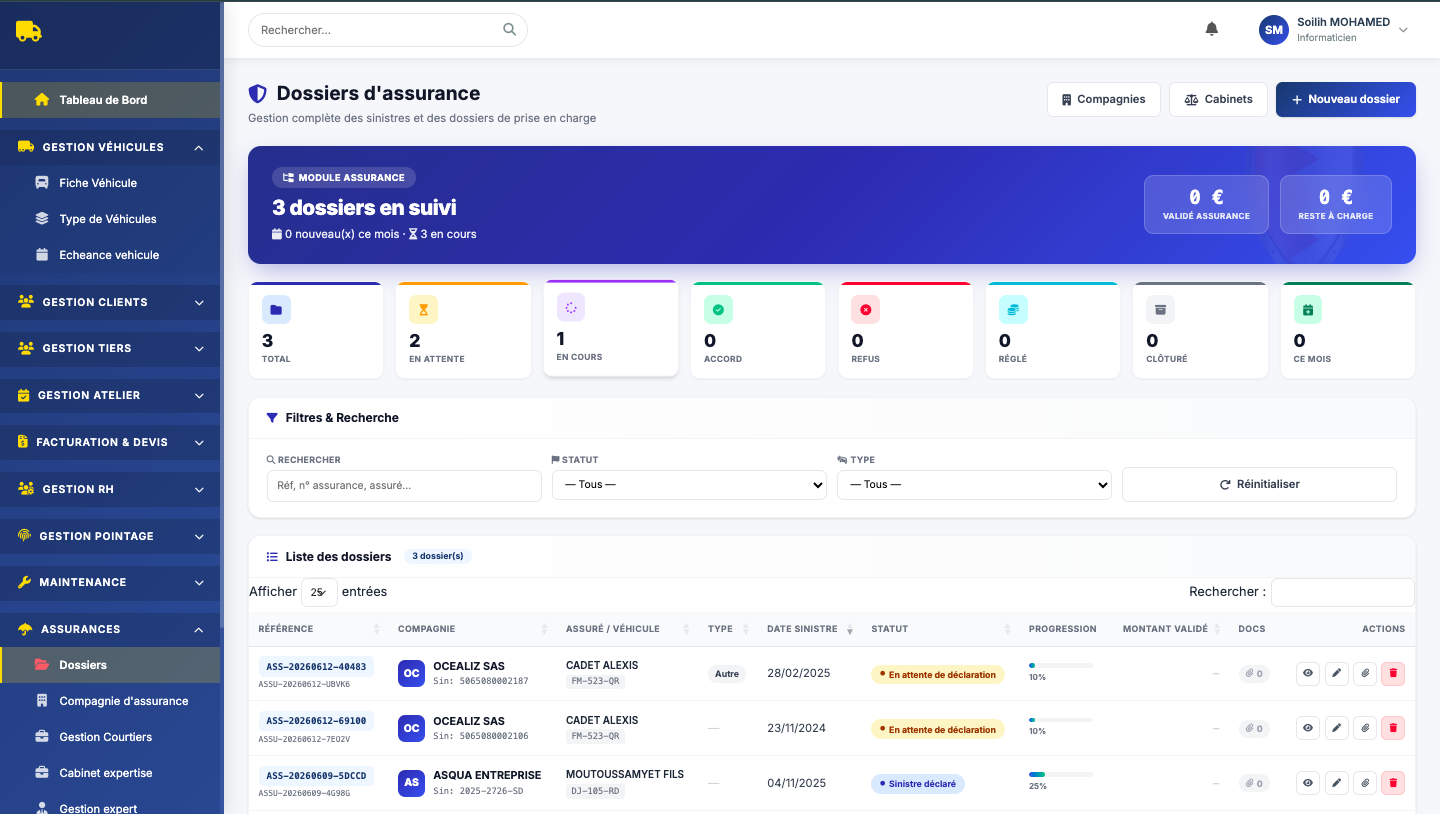Sort the table by Date sinistre column
Viewport: 1440px width, 814px height.
pos(809,629)
